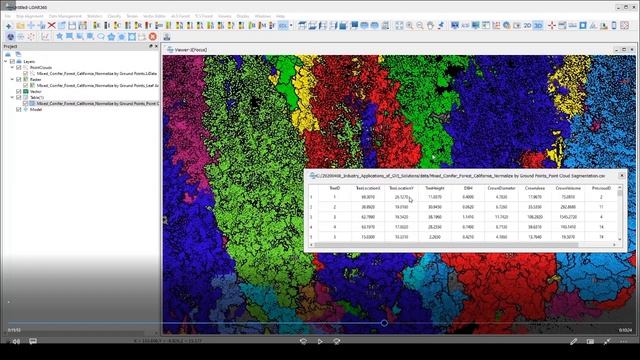Screen dimensions: 640x360
Task: Click the phone-shaped icon near toolbar end
Action: pos(614,26)
